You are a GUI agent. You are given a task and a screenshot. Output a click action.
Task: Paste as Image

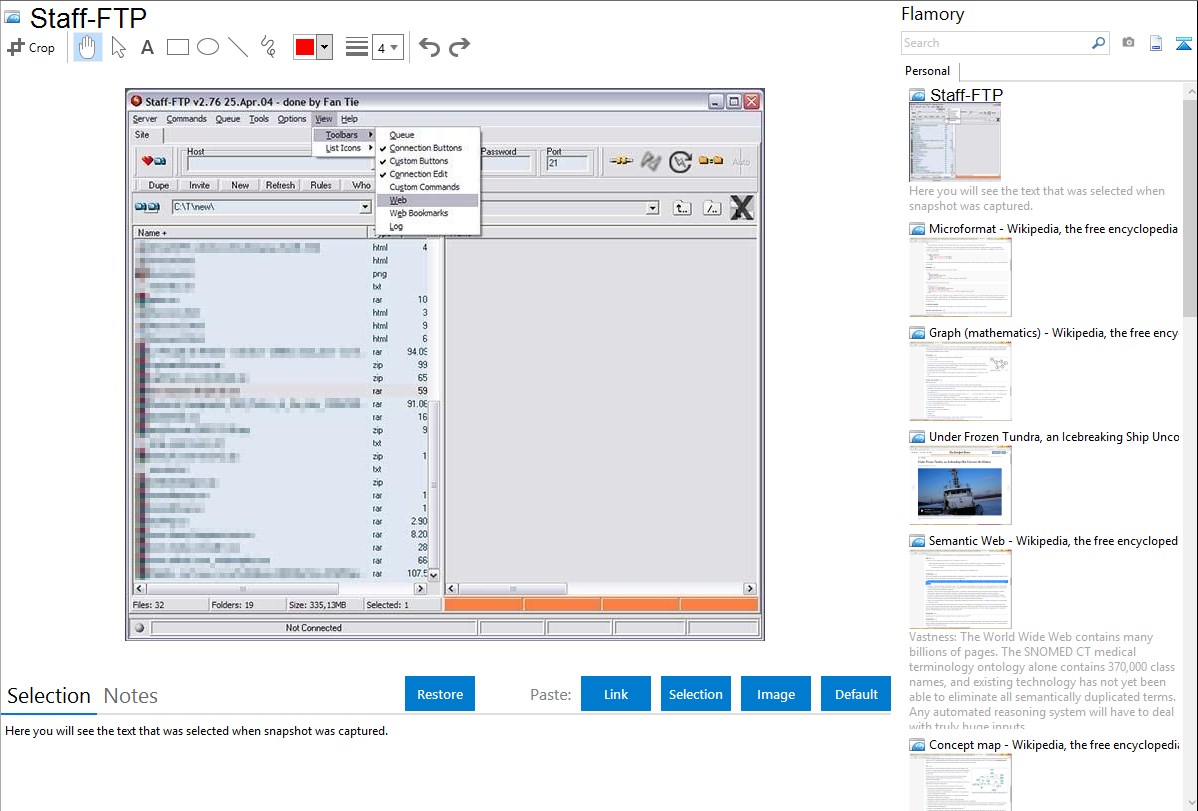pos(776,694)
